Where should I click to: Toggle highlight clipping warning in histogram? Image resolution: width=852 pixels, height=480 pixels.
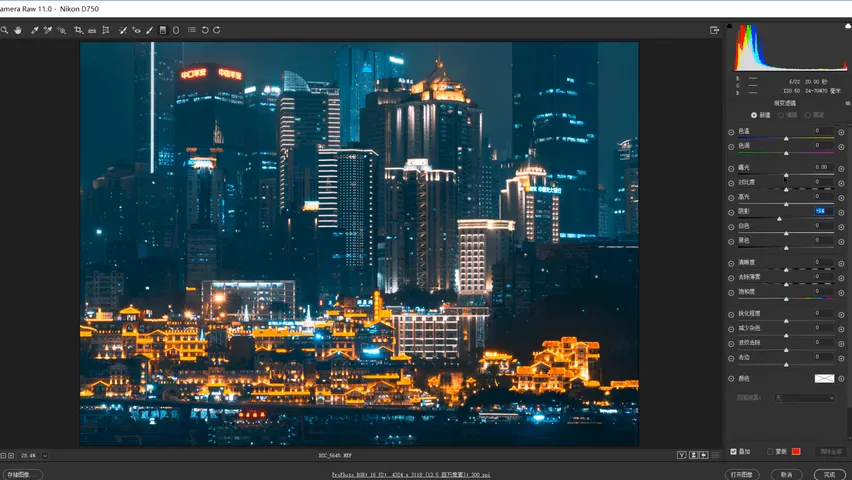click(x=848, y=26)
